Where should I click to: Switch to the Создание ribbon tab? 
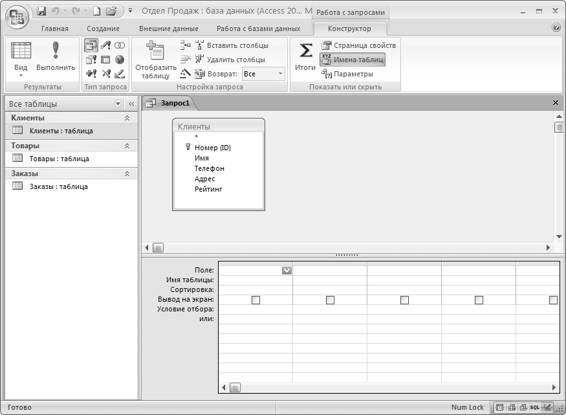(x=103, y=29)
